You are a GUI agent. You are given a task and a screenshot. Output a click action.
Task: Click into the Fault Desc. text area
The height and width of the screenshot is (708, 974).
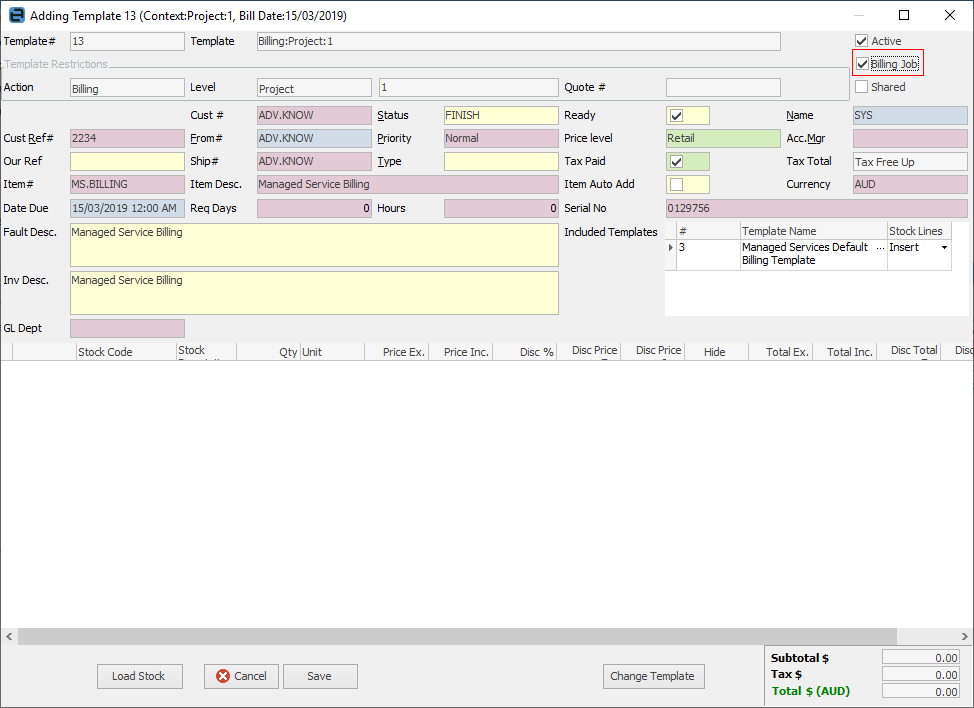[313, 245]
